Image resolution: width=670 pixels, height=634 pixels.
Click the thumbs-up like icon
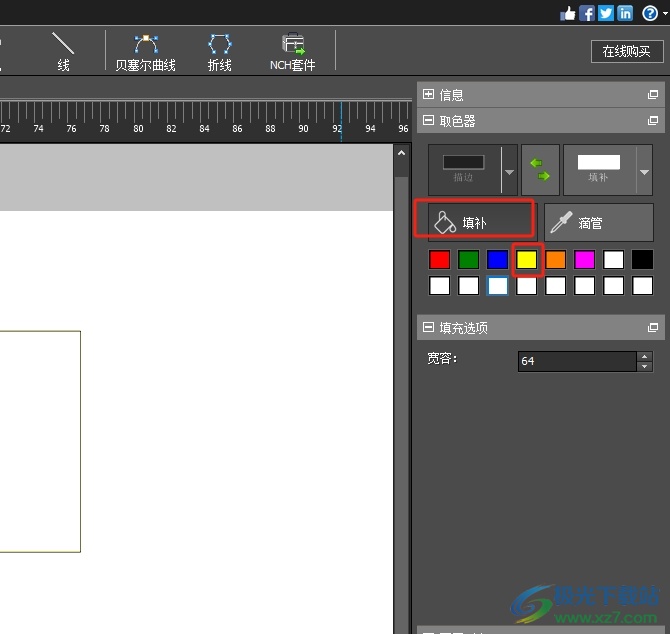(568, 13)
